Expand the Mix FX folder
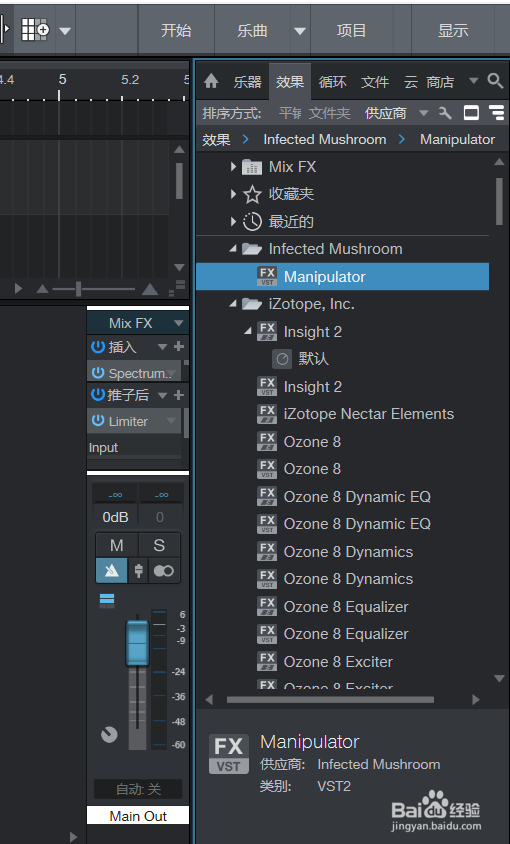Image resolution: width=510 pixels, height=844 pixels. tap(233, 167)
